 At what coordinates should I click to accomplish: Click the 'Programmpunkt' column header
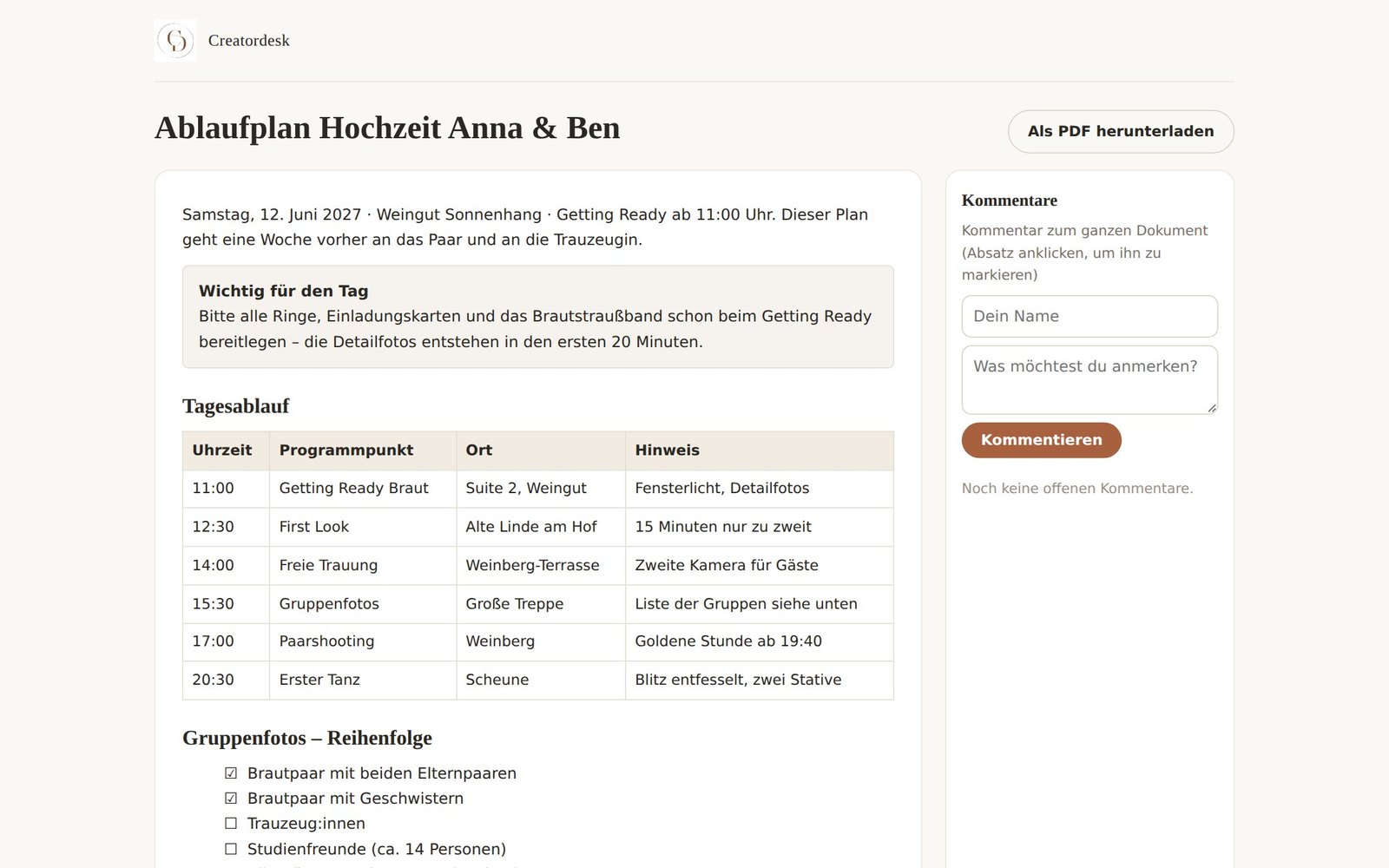point(363,450)
